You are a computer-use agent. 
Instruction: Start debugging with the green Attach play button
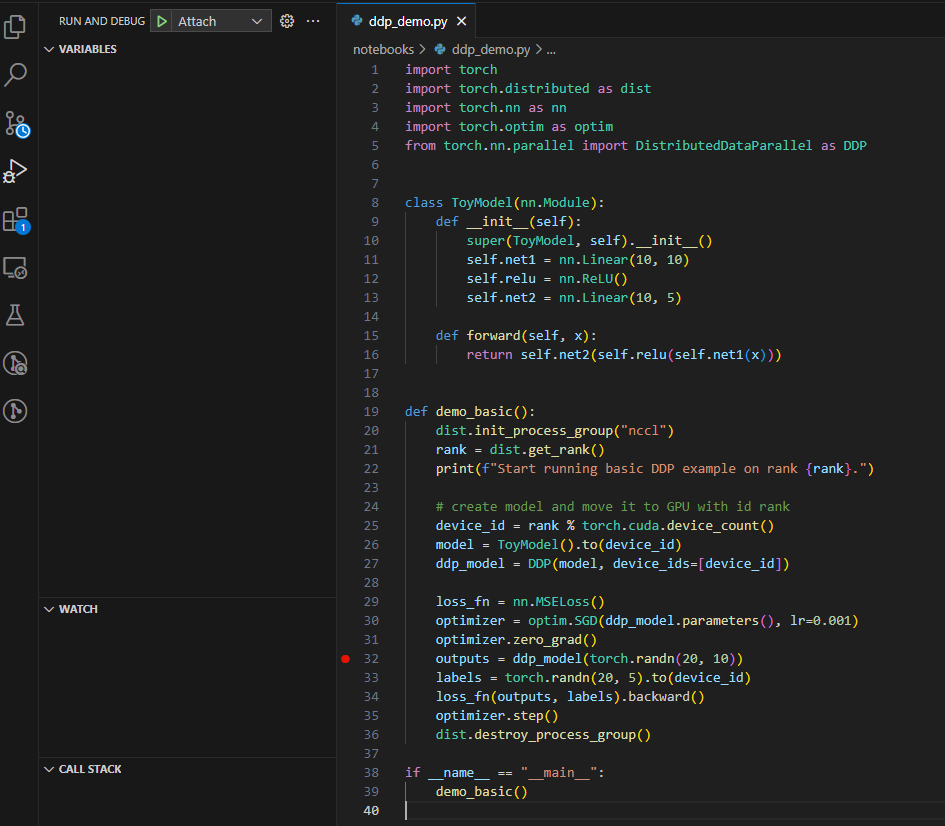coord(161,20)
